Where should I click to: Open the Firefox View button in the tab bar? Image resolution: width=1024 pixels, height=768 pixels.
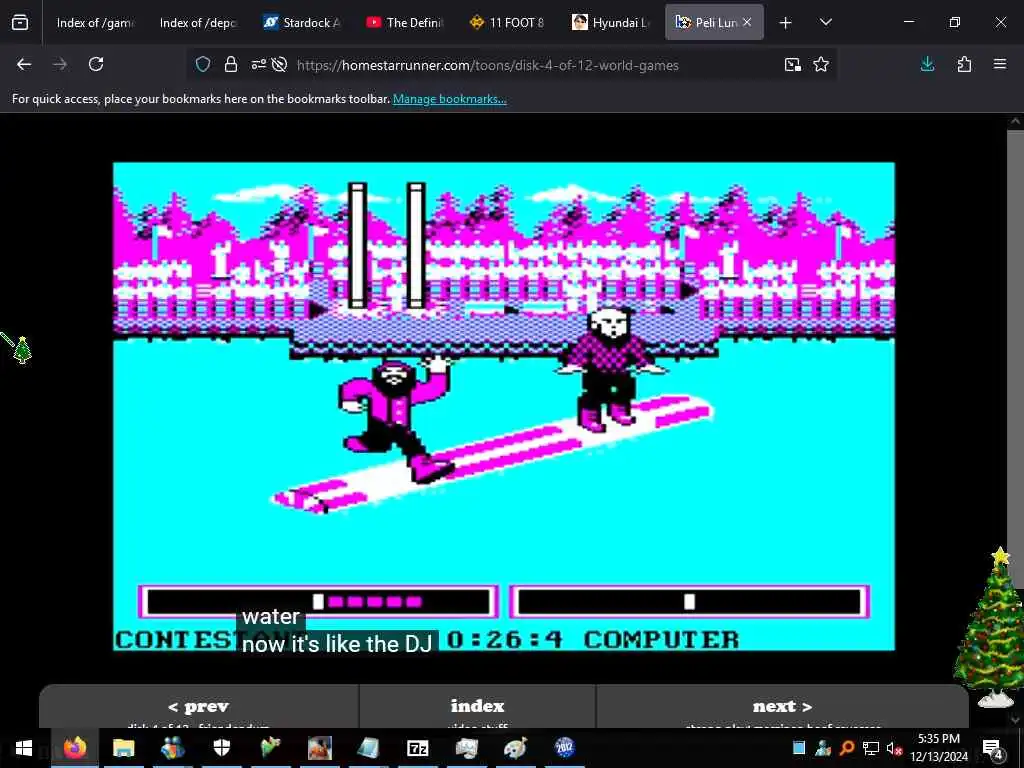point(20,22)
